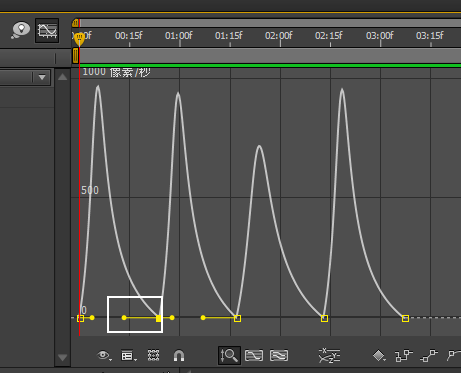
Task: Open the edit selected keyframes diamond menu
Action: [x=379, y=356]
